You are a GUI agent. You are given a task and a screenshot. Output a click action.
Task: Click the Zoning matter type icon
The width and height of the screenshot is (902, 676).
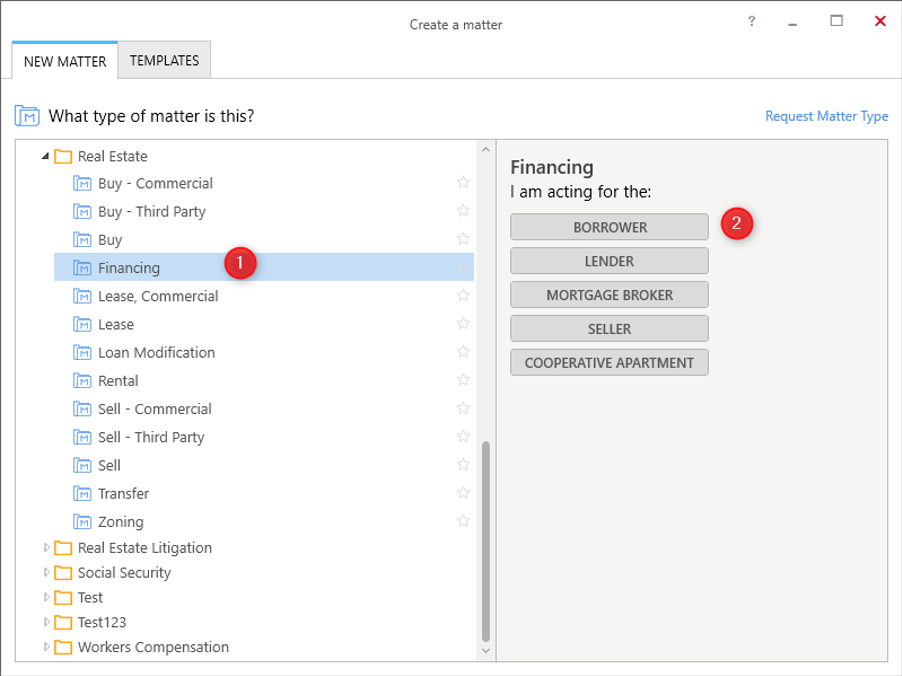point(82,522)
